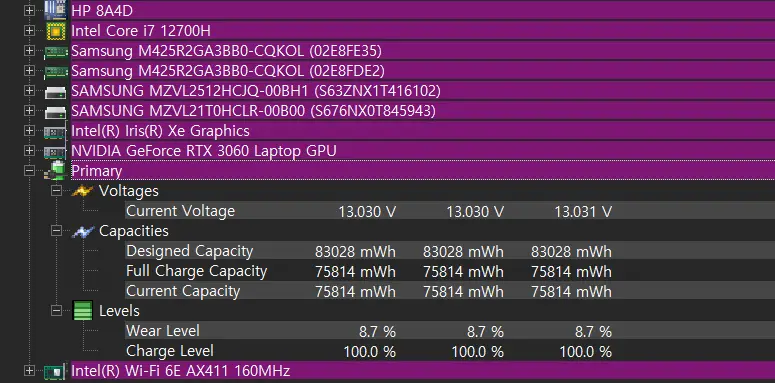Select Intel(R) Wi-Fi 6E AX411 160MHz row
The height and width of the screenshot is (383, 775).
coord(423,371)
